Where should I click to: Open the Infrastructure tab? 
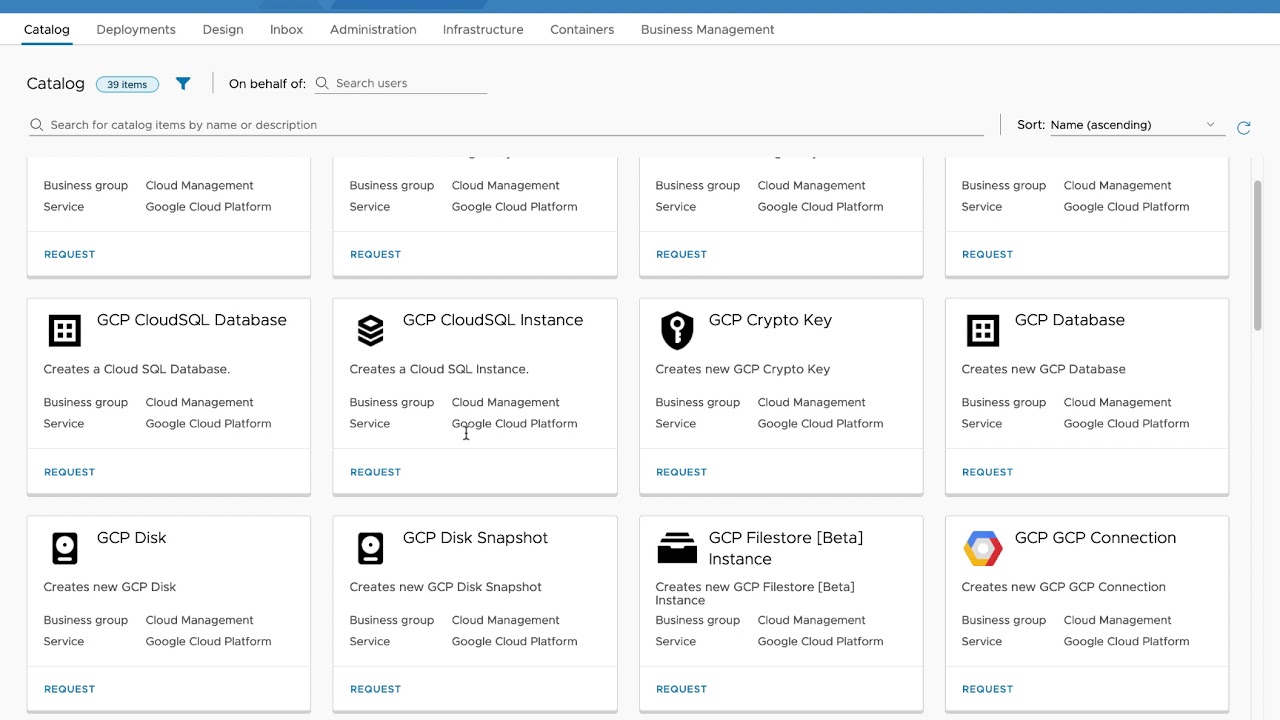(x=483, y=29)
